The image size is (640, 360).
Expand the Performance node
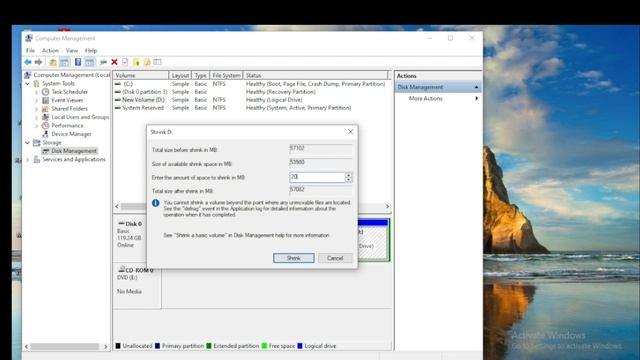[x=37, y=126]
